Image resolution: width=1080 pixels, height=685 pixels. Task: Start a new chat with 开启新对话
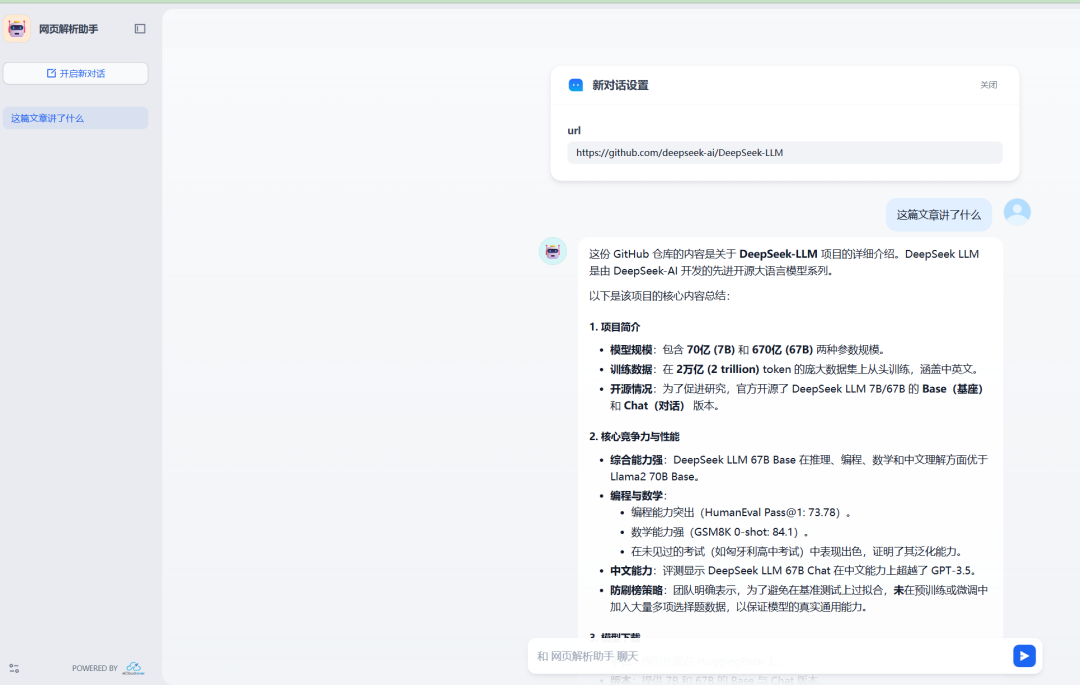pyautogui.click(x=76, y=73)
